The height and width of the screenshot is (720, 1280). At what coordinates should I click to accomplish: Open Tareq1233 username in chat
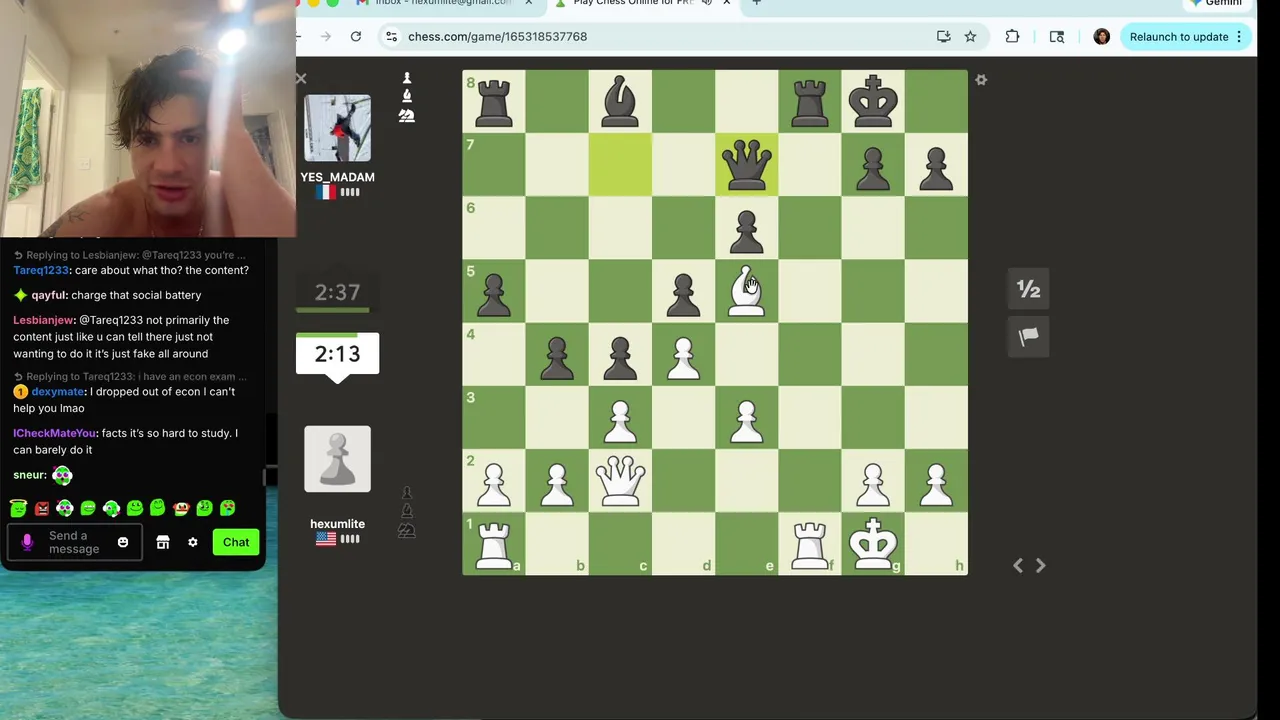coord(41,270)
